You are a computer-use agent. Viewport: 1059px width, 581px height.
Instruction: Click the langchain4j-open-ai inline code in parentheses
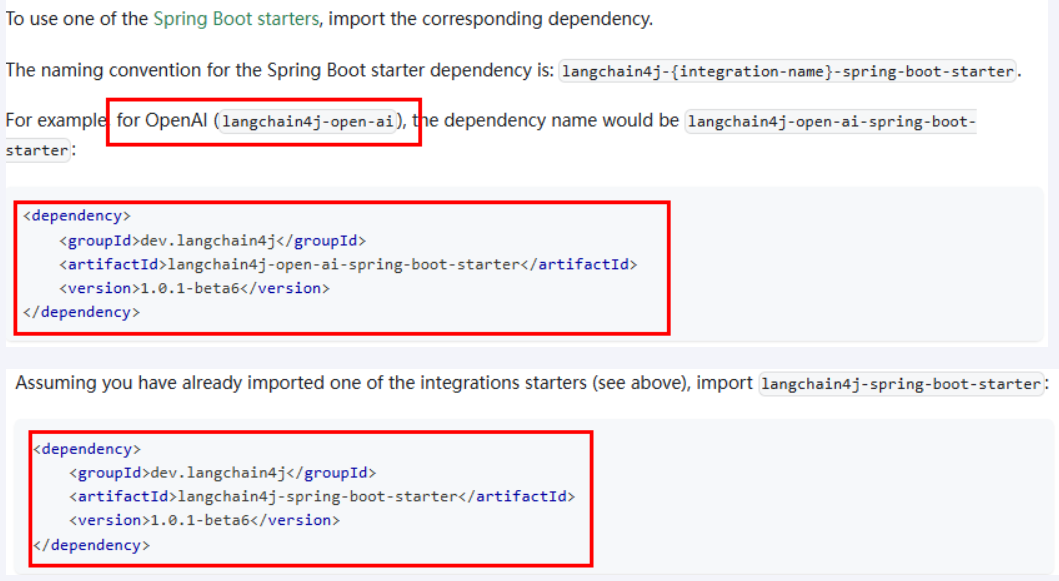(x=307, y=122)
